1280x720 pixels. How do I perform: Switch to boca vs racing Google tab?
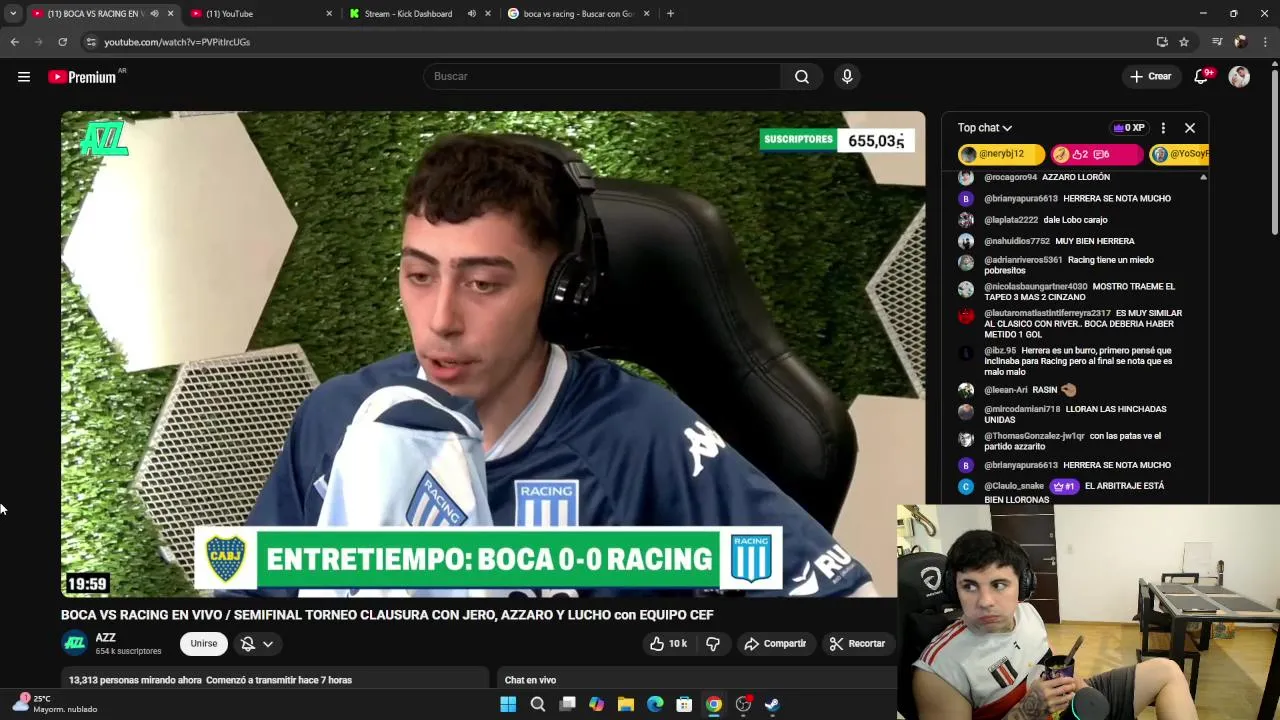579,14
